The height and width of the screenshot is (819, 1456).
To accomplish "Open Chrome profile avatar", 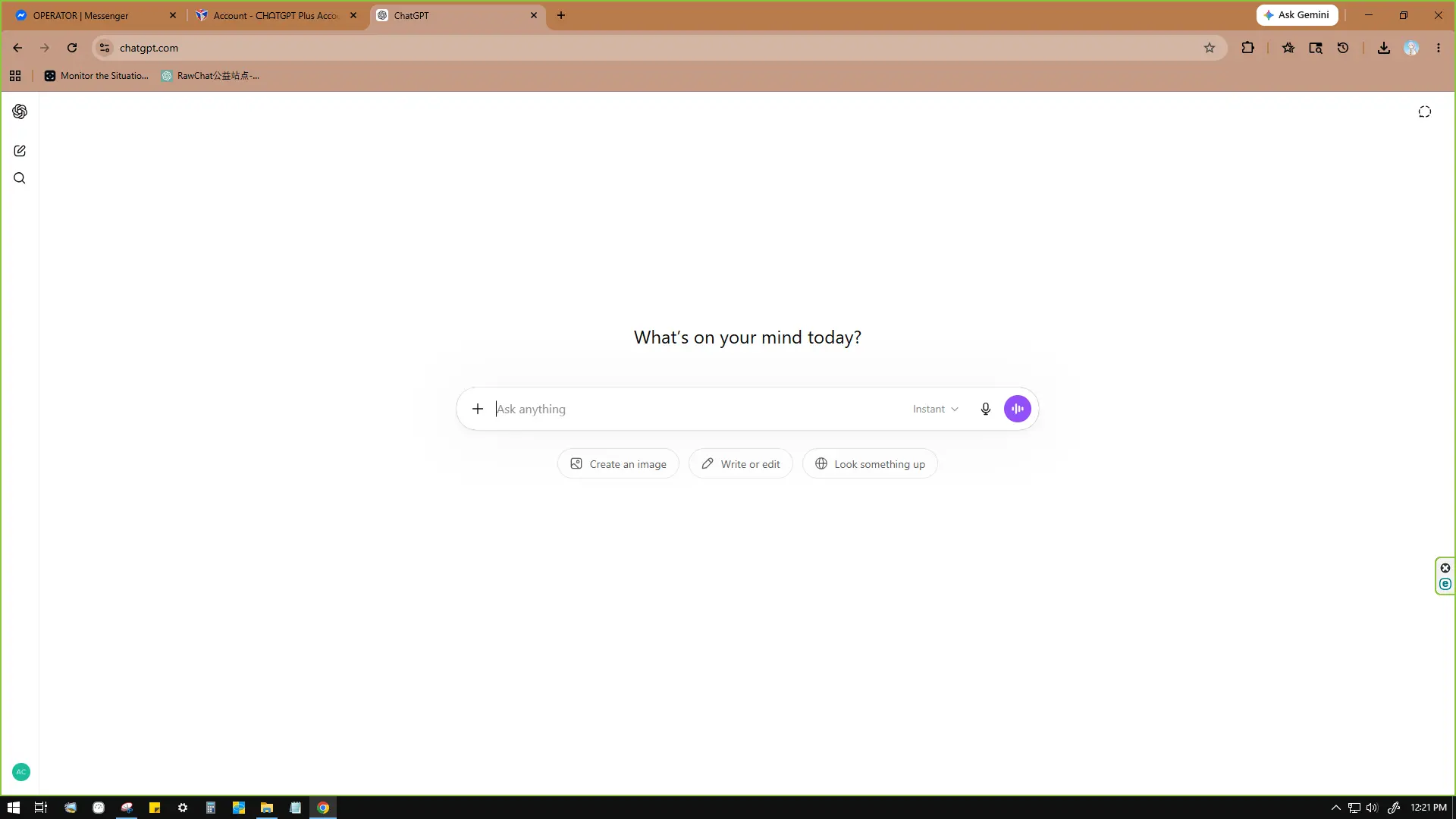I will pos(1411,48).
